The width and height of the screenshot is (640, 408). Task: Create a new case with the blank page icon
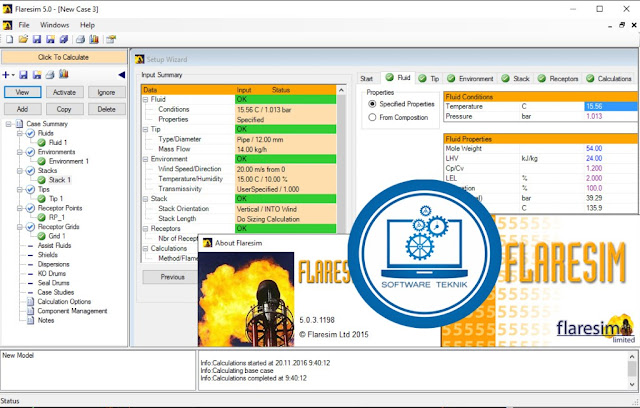click(9, 39)
